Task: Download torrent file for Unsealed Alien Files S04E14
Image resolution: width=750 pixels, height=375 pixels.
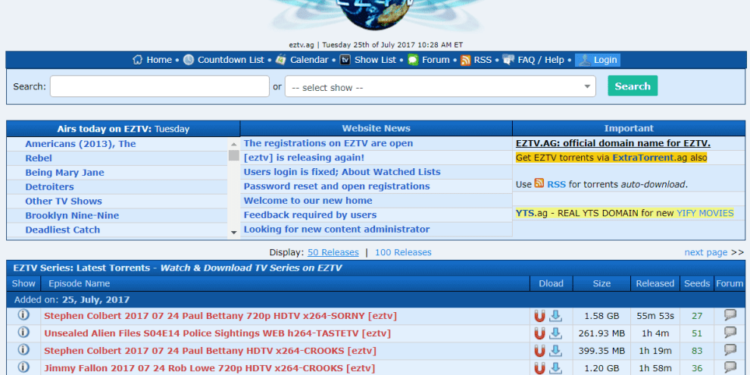Action: 555,333
